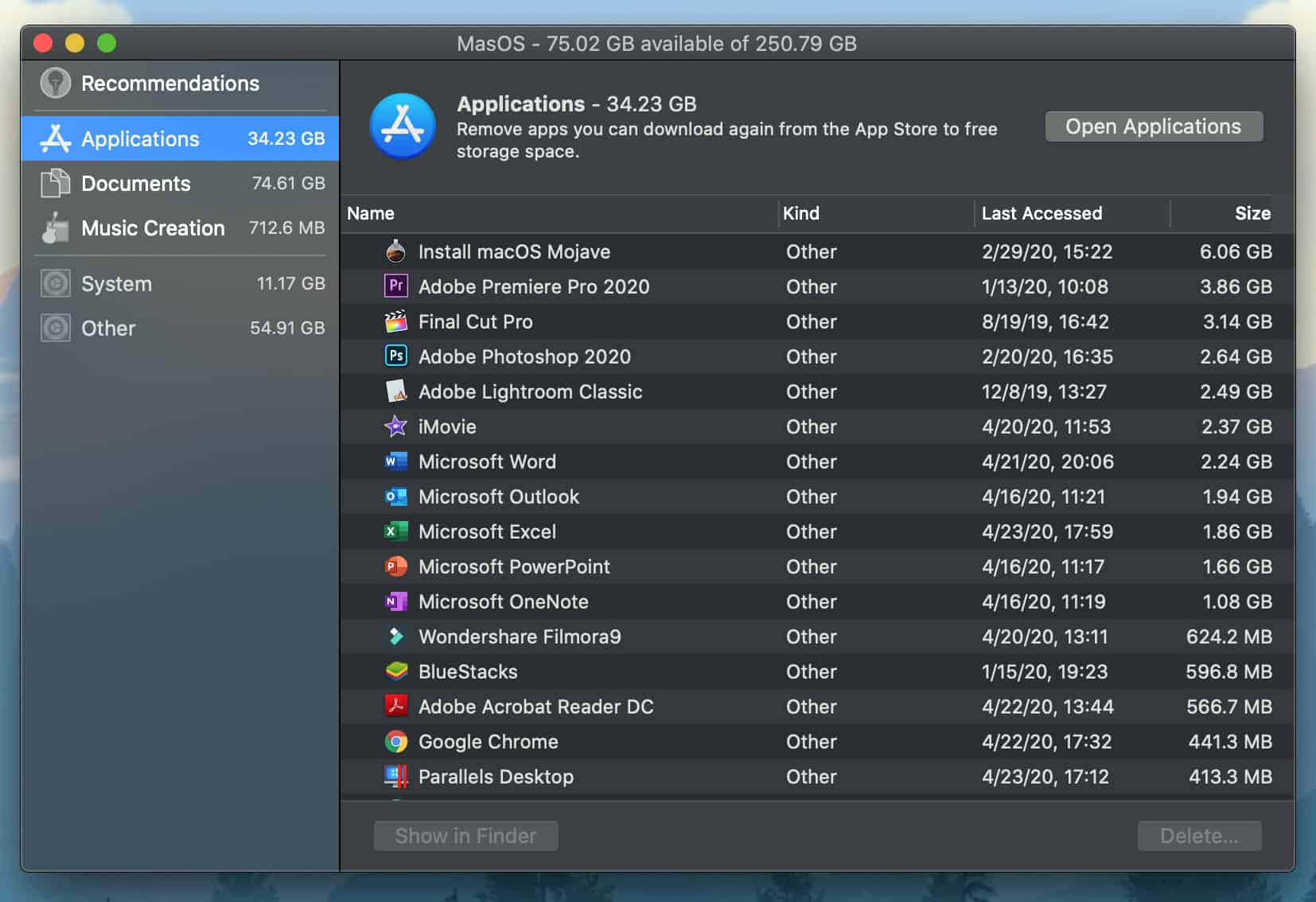Click the yellow minimize window button
This screenshot has height=902, width=1316.
(75, 43)
